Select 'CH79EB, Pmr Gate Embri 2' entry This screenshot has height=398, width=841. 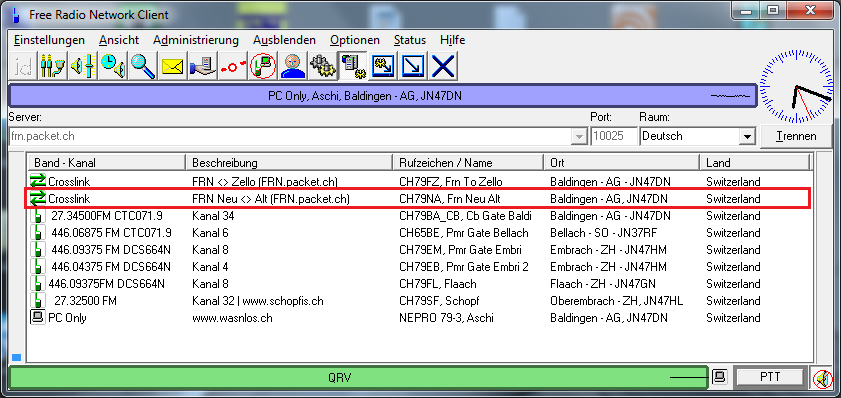[464, 267]
